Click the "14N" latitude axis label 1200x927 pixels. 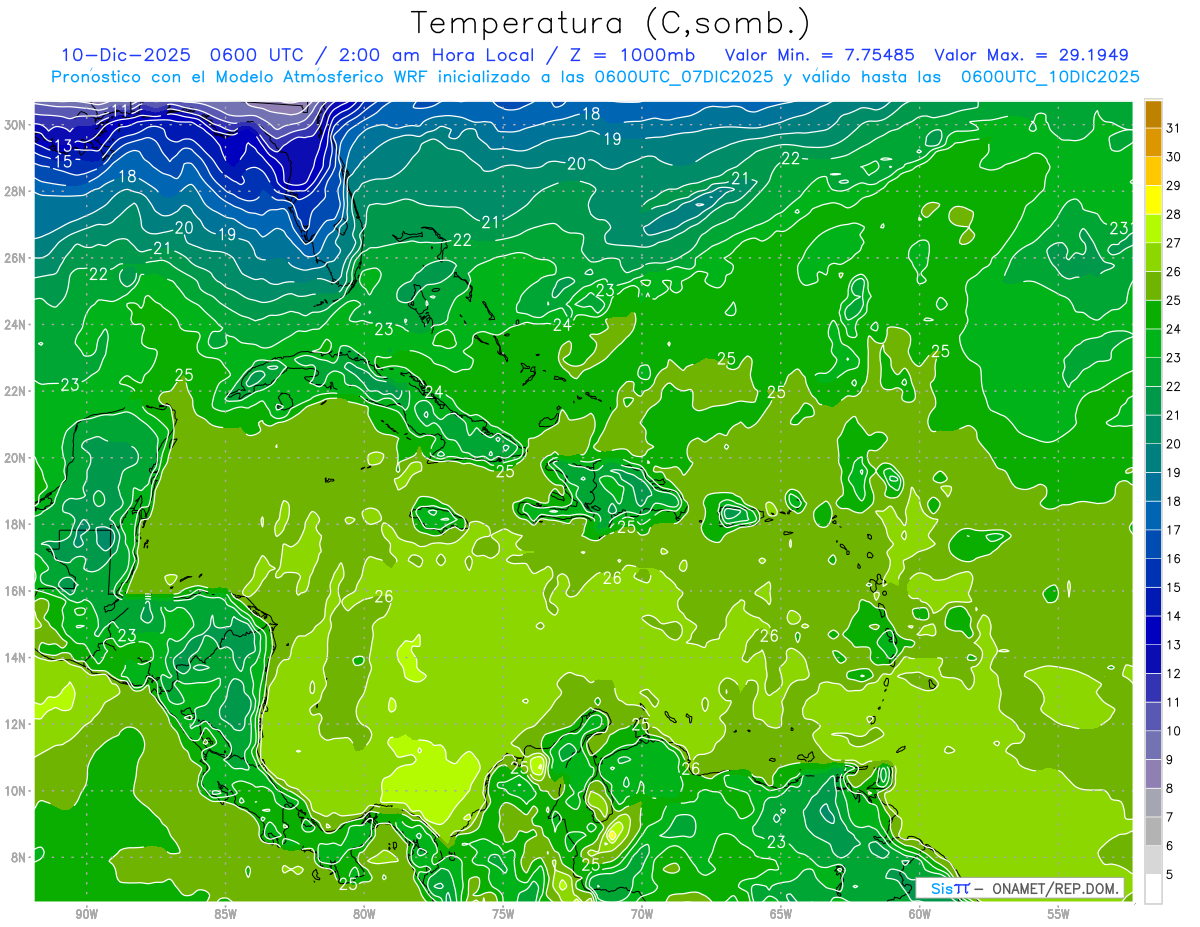click(x=15, y=657)
